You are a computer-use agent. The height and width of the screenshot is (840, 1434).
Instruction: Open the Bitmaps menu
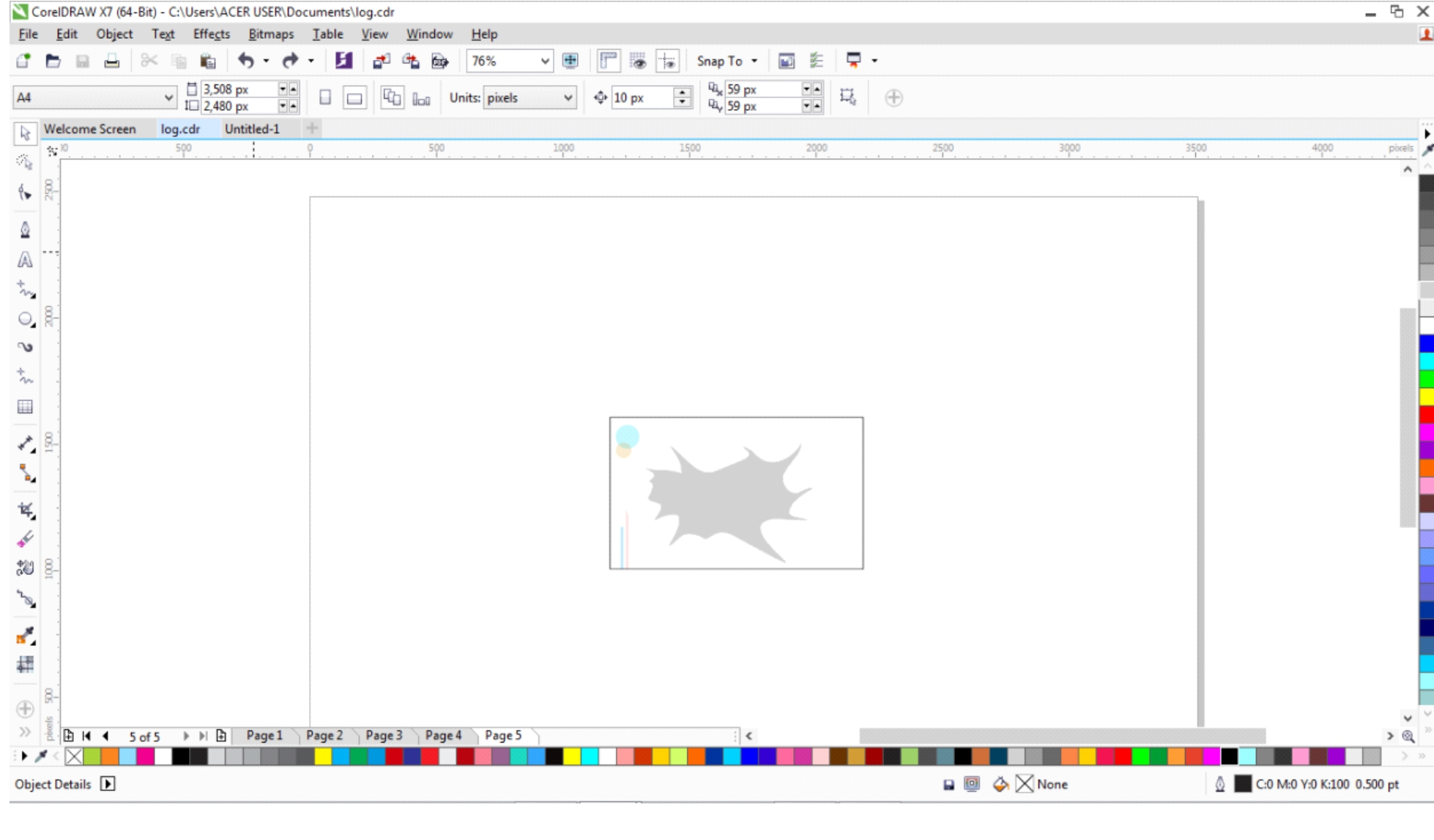(271, 34)
